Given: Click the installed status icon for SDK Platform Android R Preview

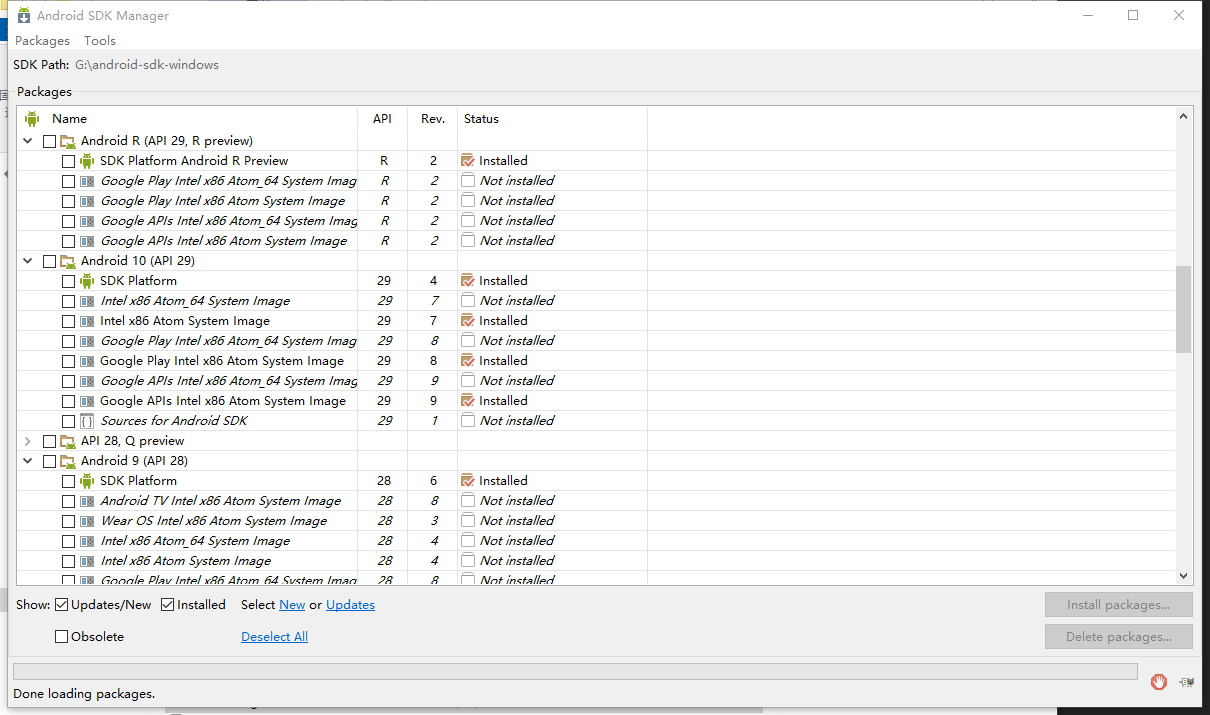Looking at the screenshot, I should (468, 161).
